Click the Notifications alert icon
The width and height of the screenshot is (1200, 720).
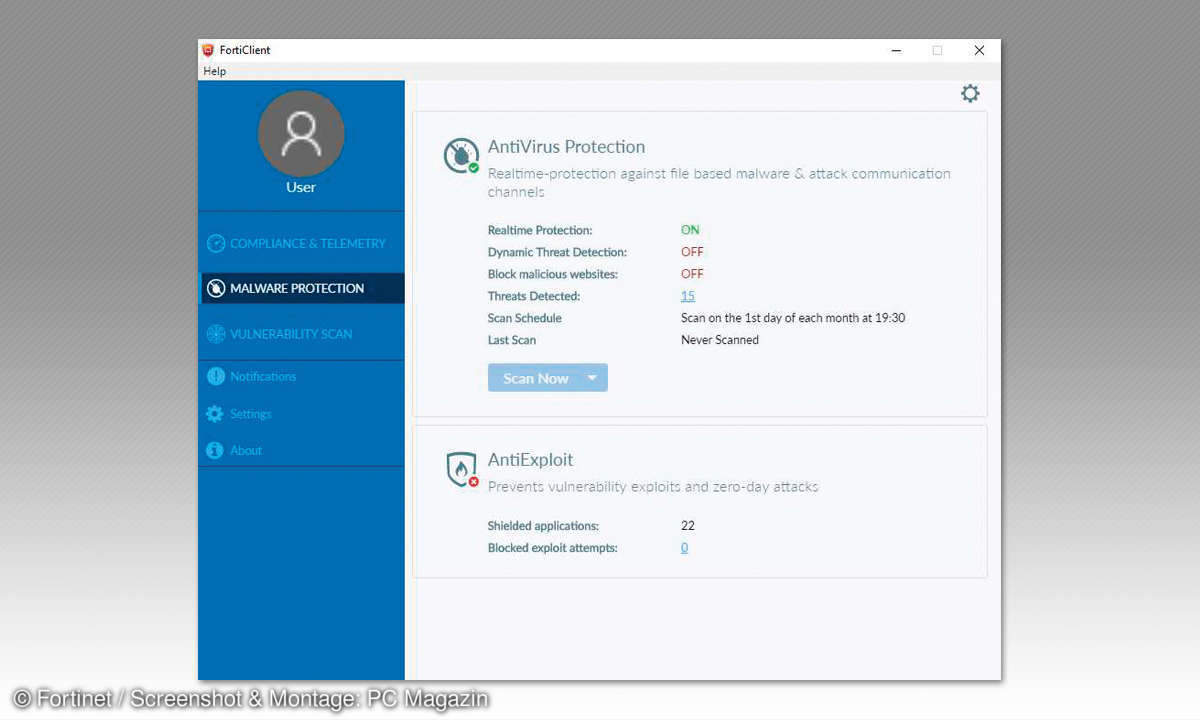[x=215, y=376]
